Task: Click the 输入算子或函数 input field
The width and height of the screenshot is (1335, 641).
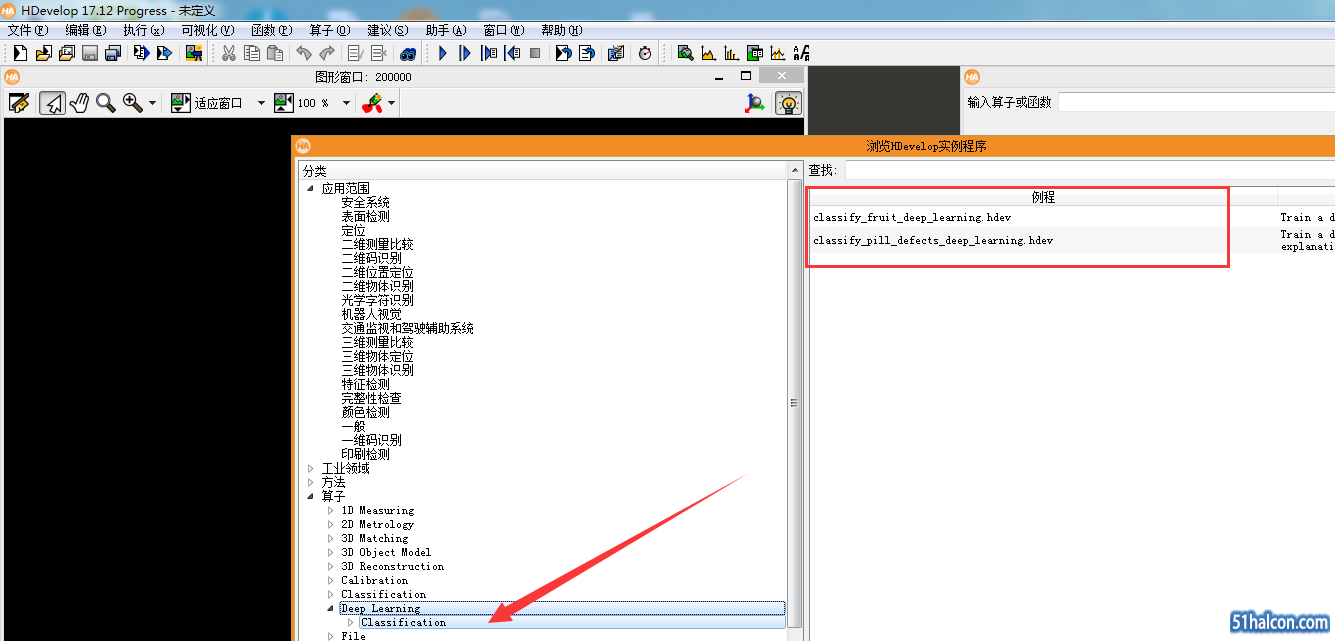Action: click(x=1196, y=102)
